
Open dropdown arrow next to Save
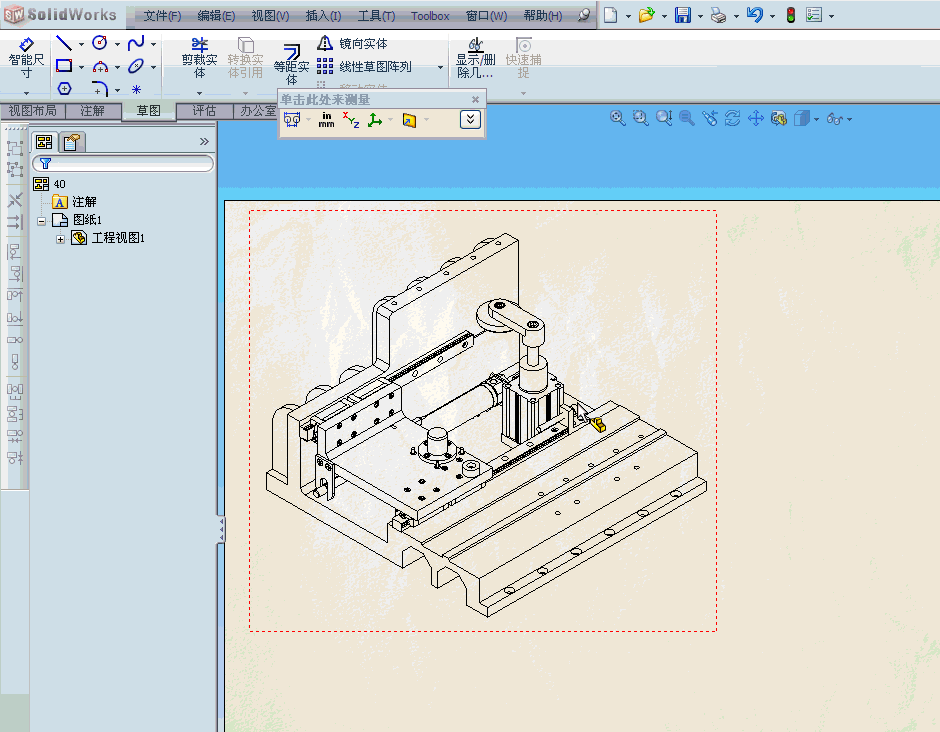click(x=700, y=16)
